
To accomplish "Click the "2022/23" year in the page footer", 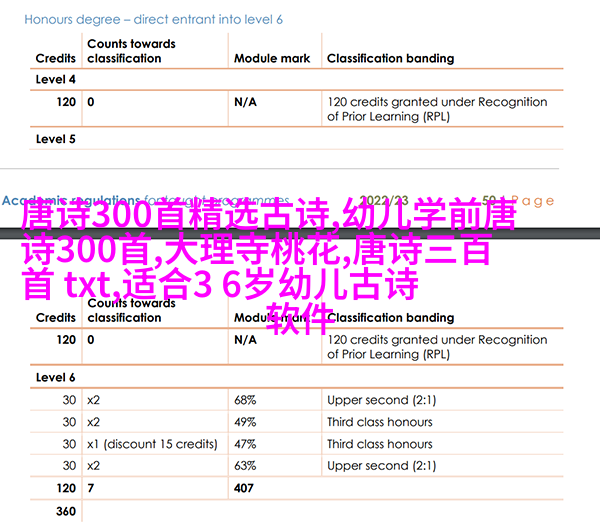I will (384, 200).
